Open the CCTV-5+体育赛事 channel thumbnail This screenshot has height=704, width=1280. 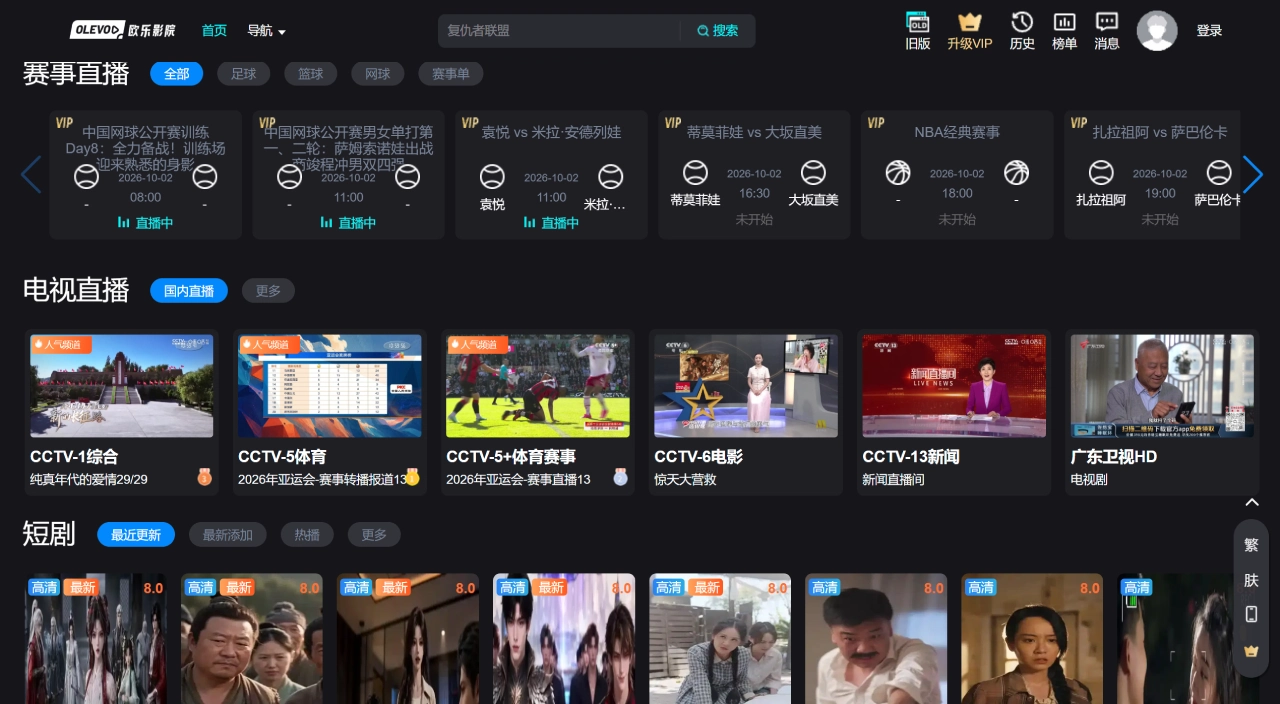tap(538, 386)
